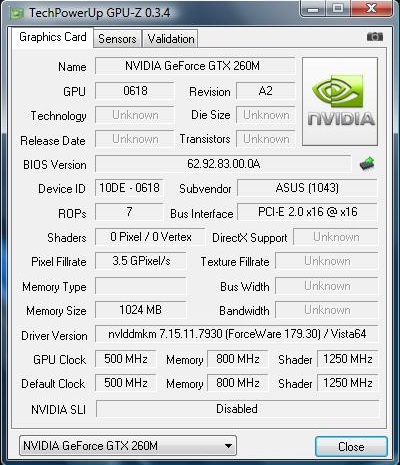The width and height of the screenshot is (400, 465).
Task: Click the Release Date Unknown field
Action: [134, 139]
